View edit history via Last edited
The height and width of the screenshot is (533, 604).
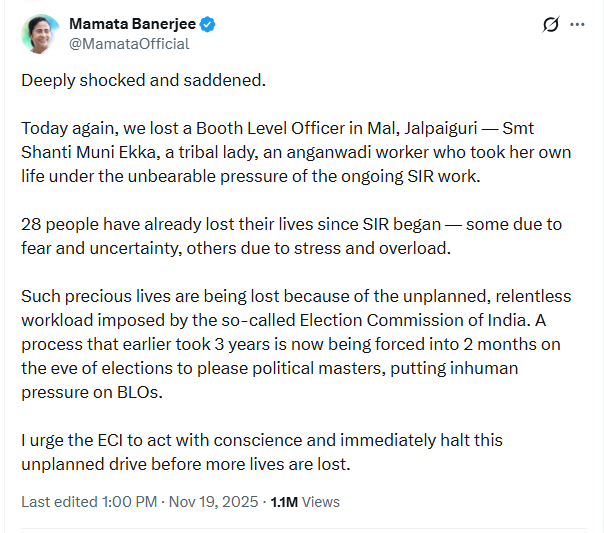(x=56, y=502)
